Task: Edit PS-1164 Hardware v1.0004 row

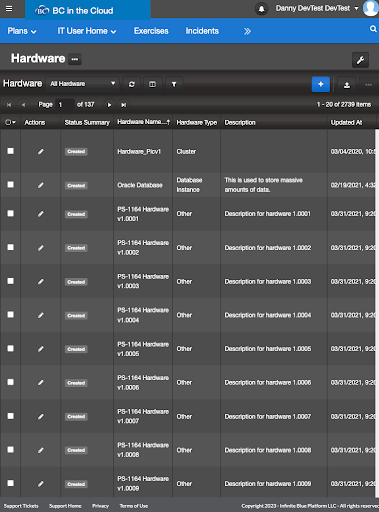Action: [41, 315]
